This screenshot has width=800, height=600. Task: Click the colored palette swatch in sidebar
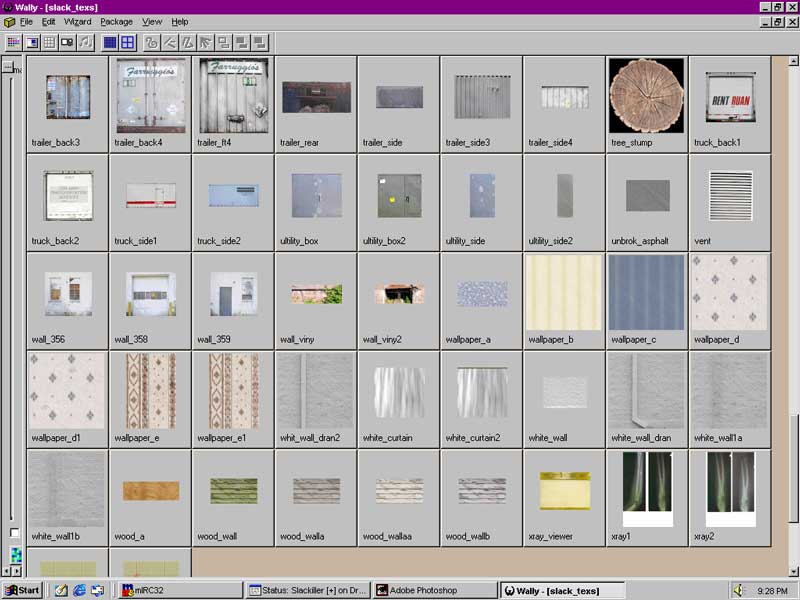(15, 553)
